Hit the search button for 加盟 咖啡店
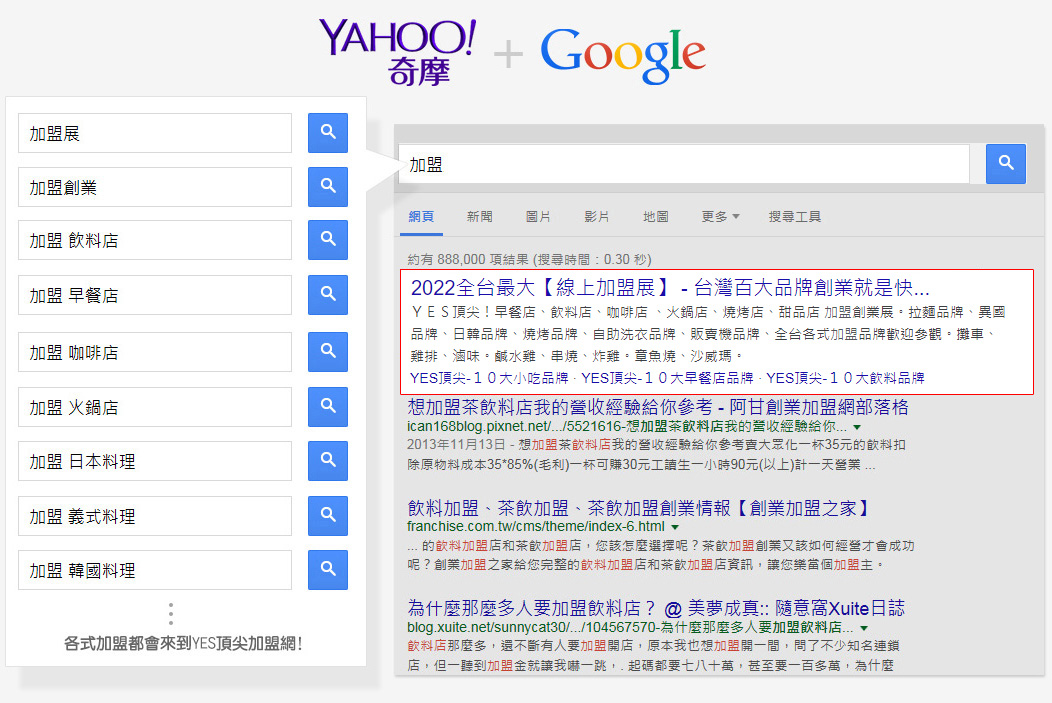Image resolution: width=1052 pixels, height=703 pixels. [327, 352]
